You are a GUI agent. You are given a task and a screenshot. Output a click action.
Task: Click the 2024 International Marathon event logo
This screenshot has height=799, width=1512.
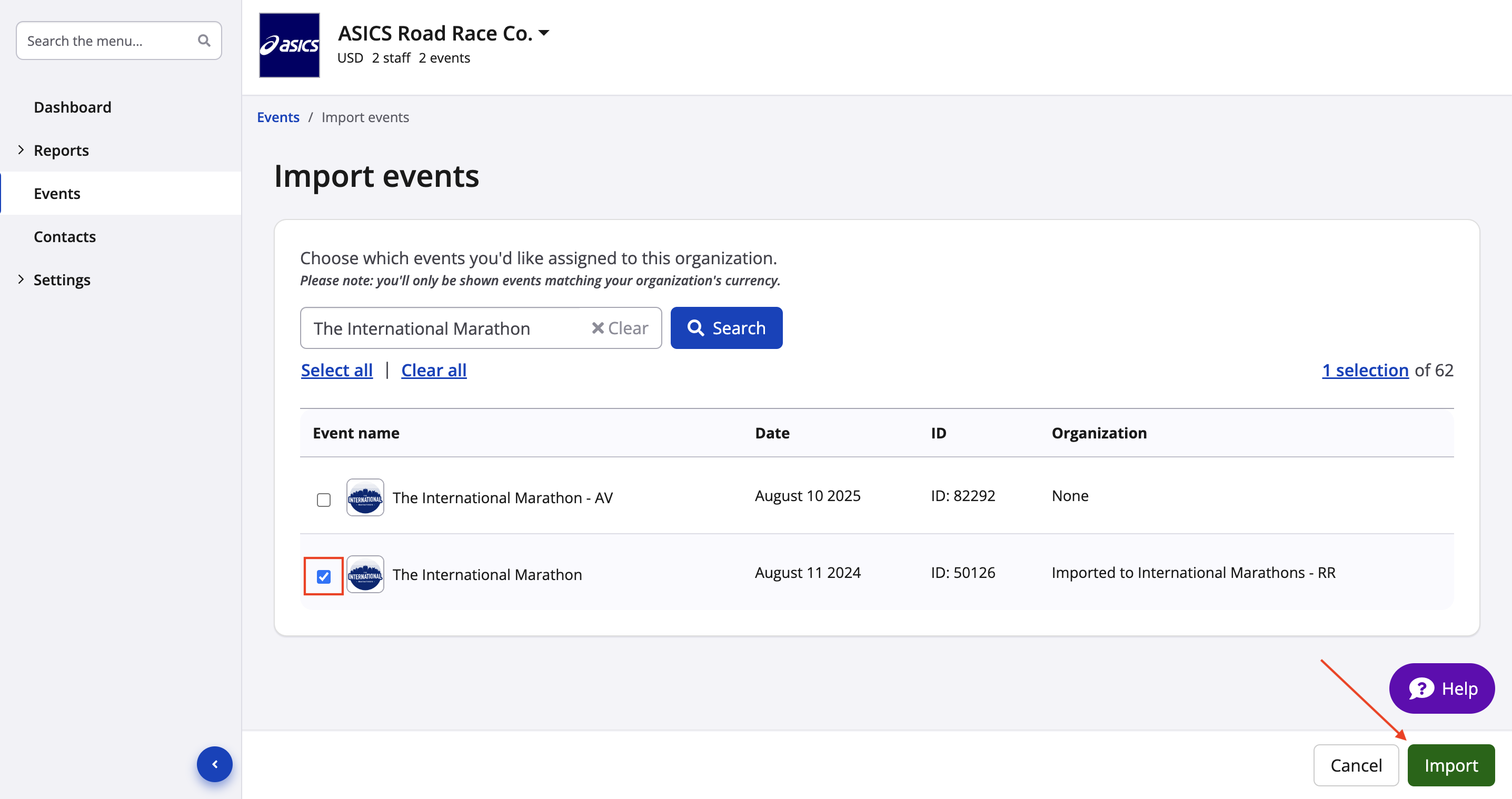pyautogui.click(x=364, y=574)
